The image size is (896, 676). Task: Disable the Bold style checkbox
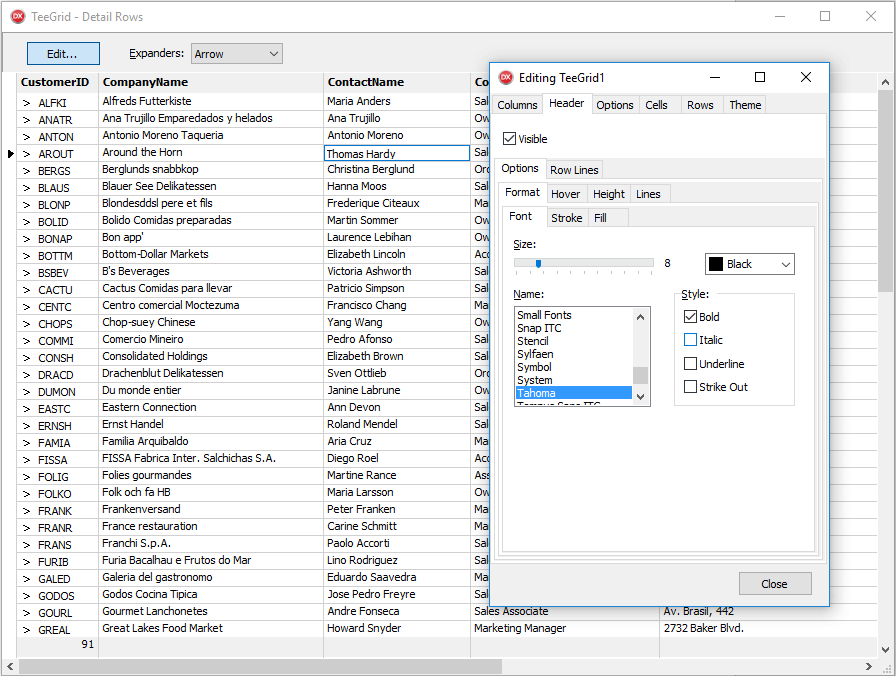[689, 316]
